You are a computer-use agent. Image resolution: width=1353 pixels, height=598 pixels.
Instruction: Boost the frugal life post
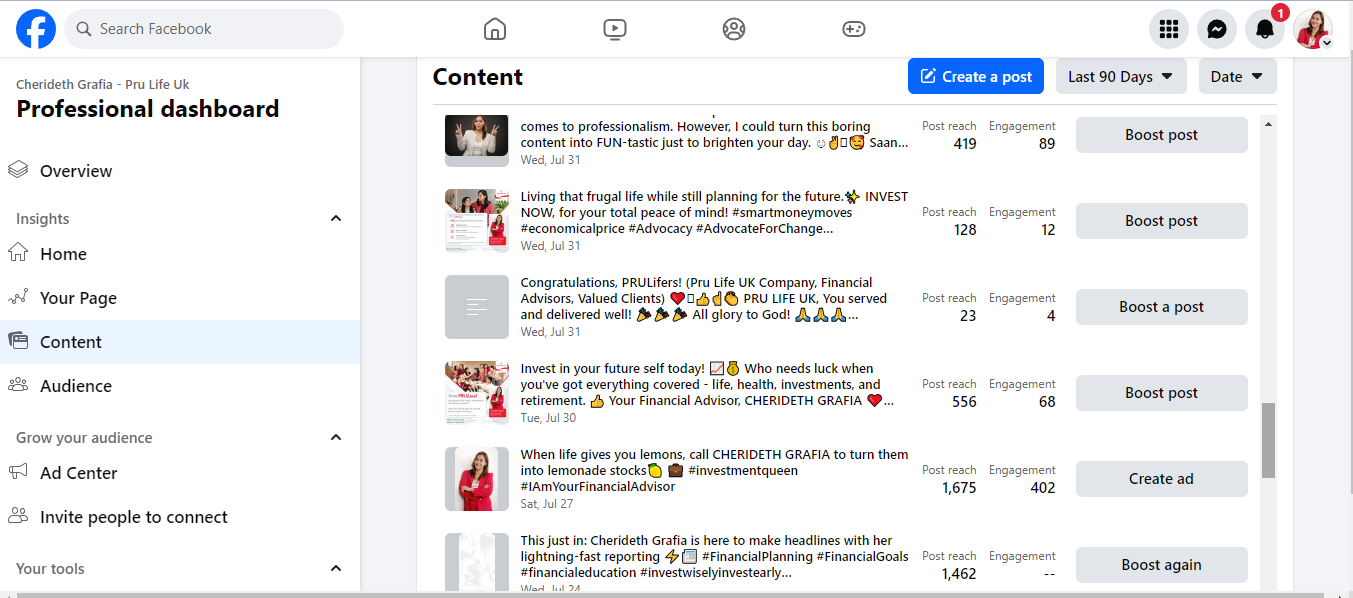click(x=1162, y=221)
